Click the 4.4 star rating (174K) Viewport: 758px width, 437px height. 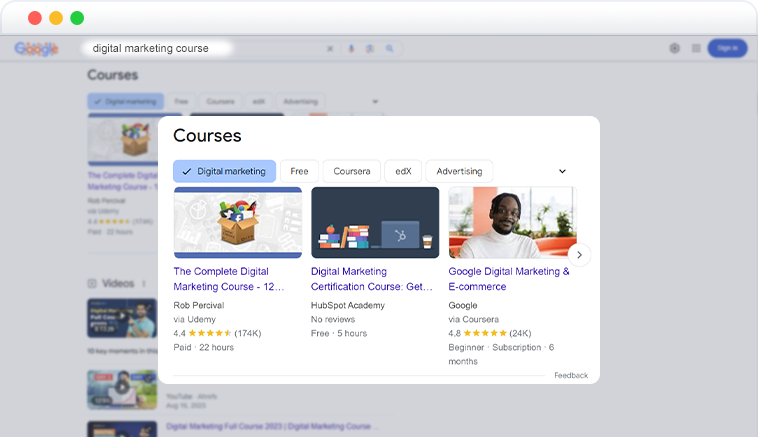pyautogui.click(x=217, y=333)
